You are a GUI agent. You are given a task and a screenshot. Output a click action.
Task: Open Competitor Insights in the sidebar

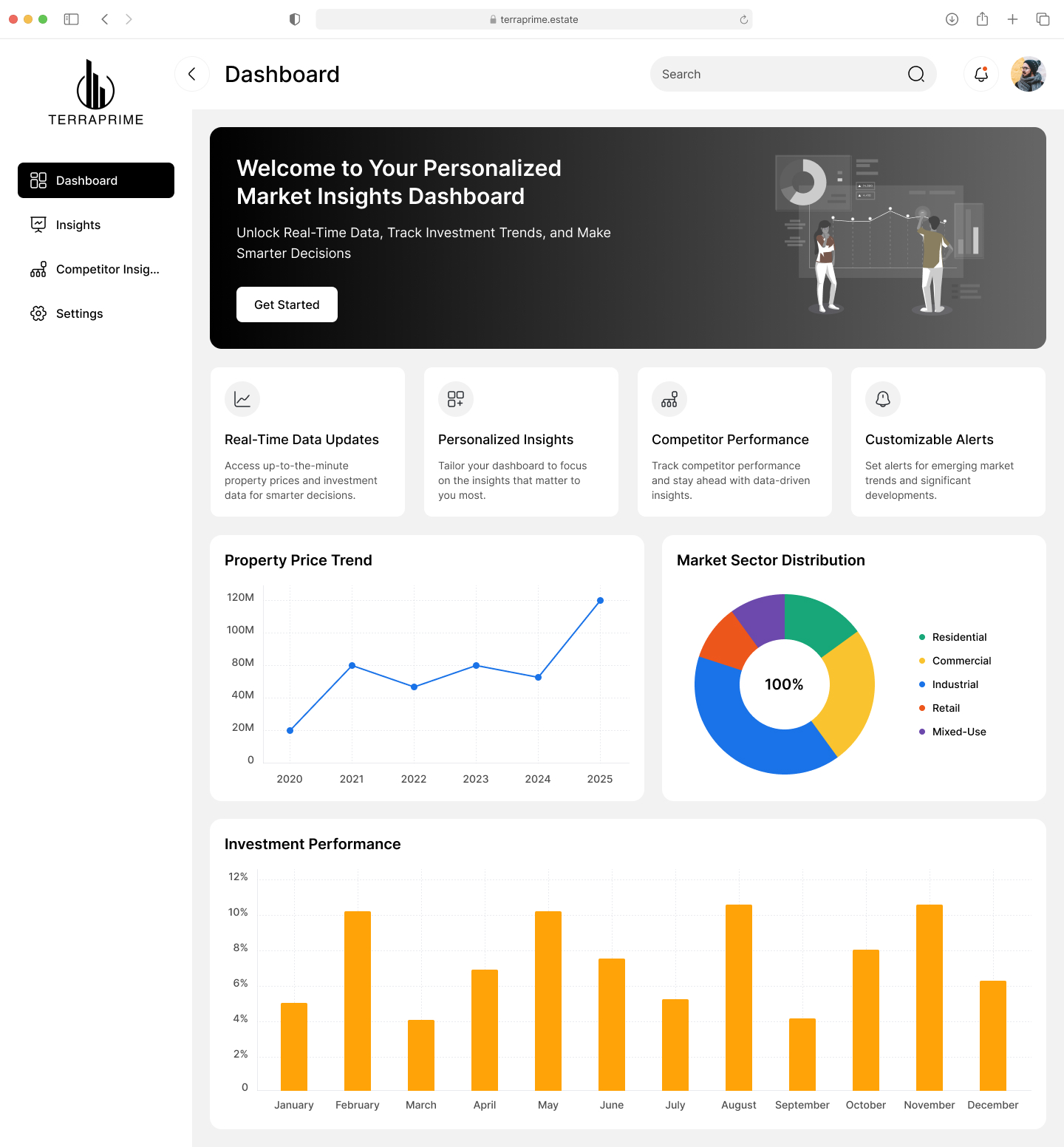pos(96,269)
